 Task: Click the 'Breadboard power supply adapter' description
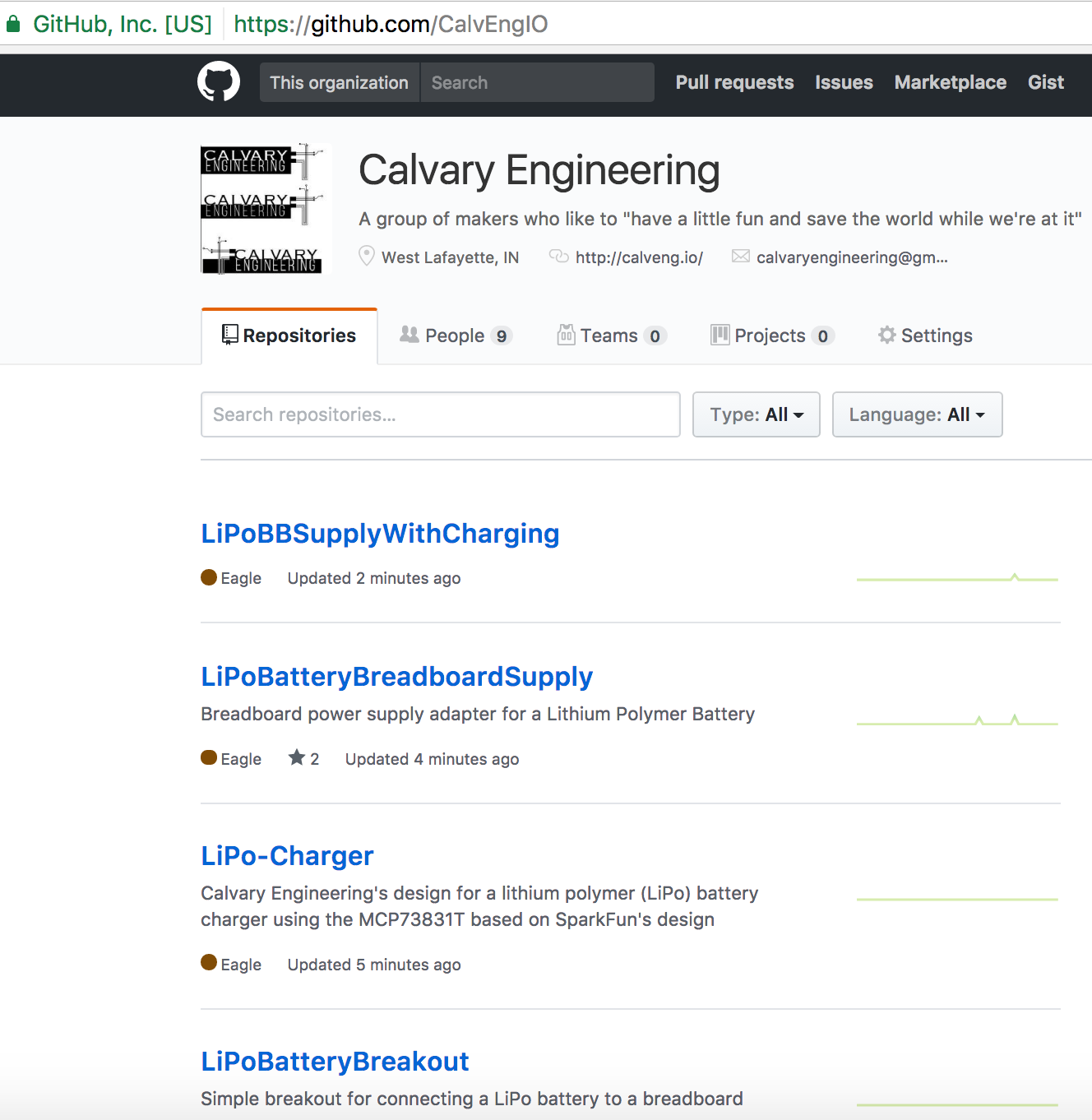pos(478,714)
